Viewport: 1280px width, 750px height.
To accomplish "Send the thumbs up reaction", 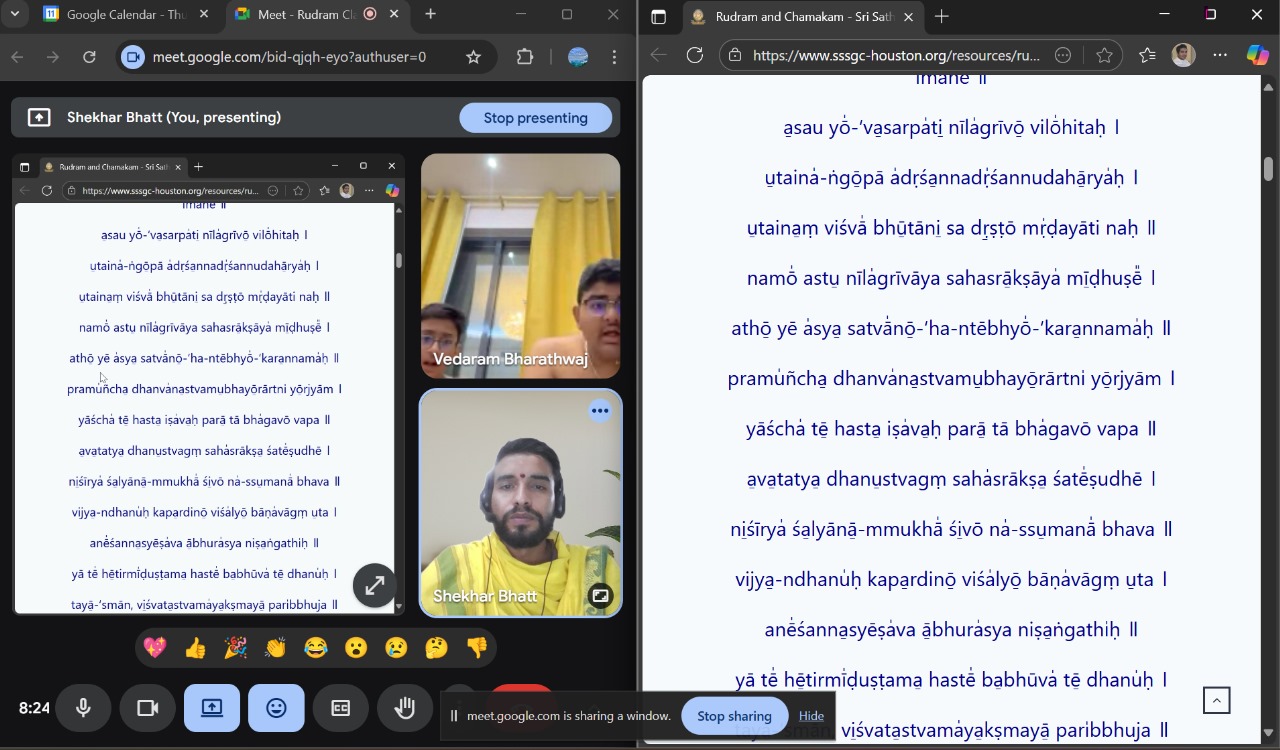I will [195, 648].
